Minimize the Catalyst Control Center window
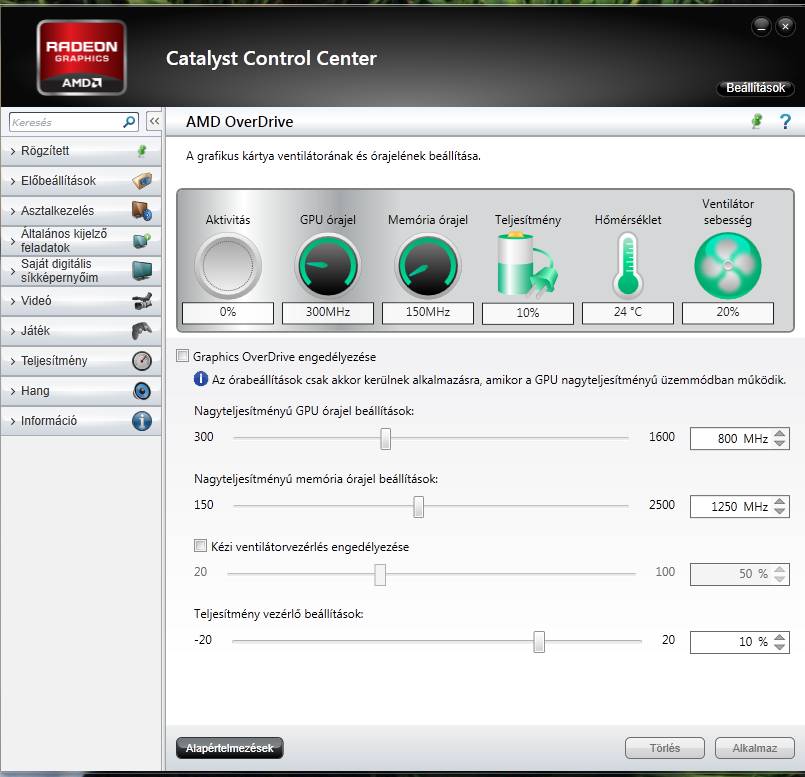 761,27
